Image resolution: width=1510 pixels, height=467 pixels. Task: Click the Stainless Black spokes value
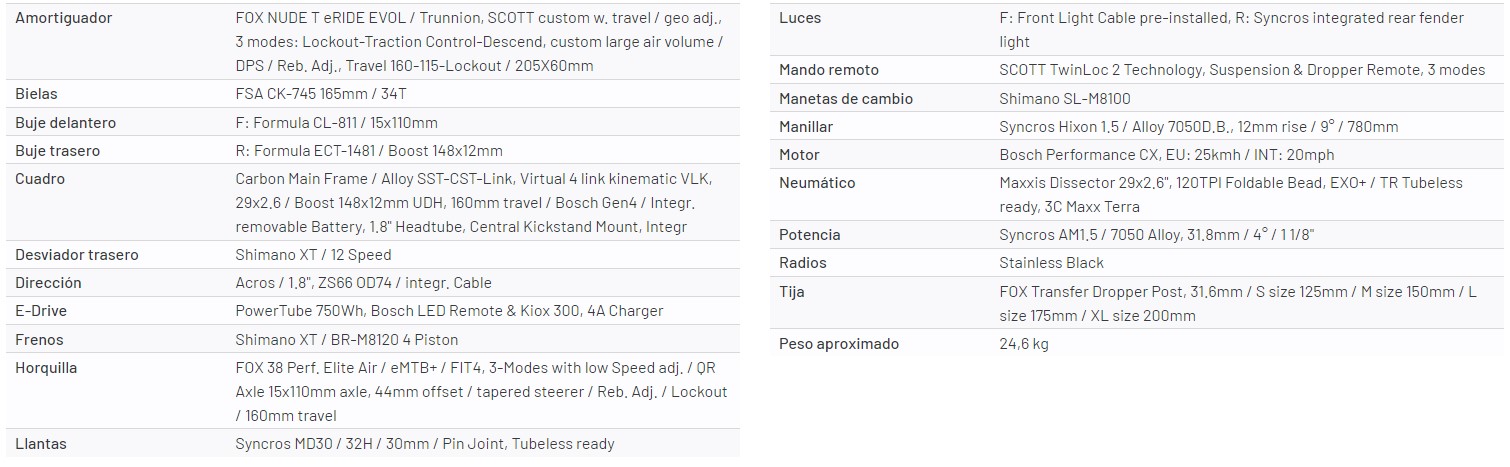tap(1051, 263)
